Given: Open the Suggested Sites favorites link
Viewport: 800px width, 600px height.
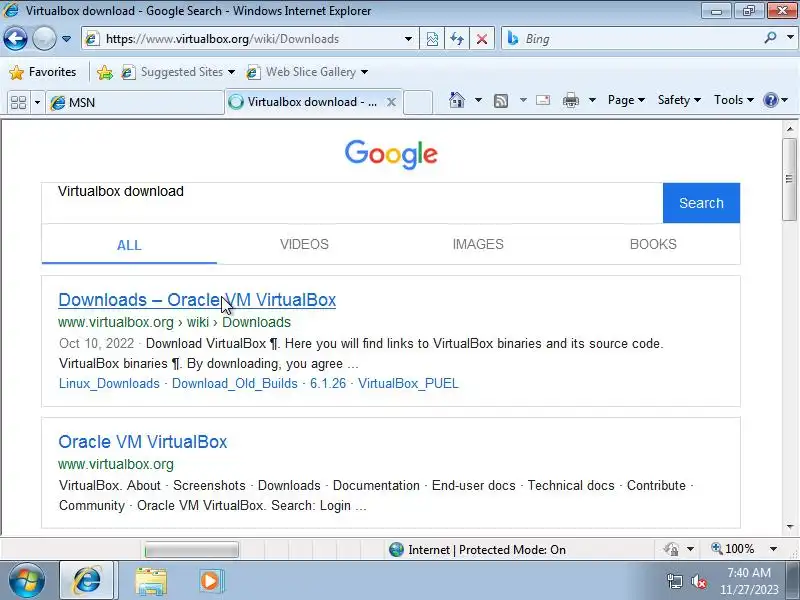Looking at the screenshot, I should point(178,72).
